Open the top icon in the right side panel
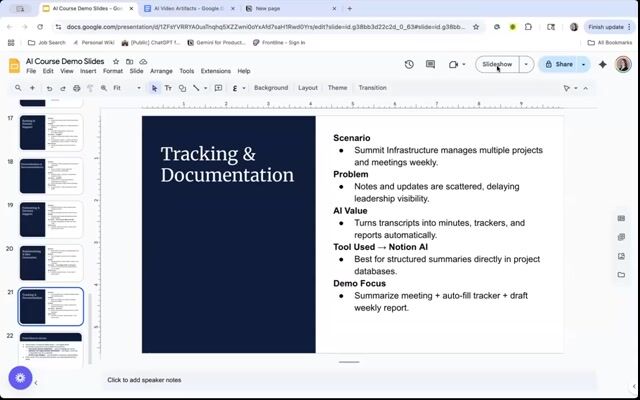 coord(621,218)
